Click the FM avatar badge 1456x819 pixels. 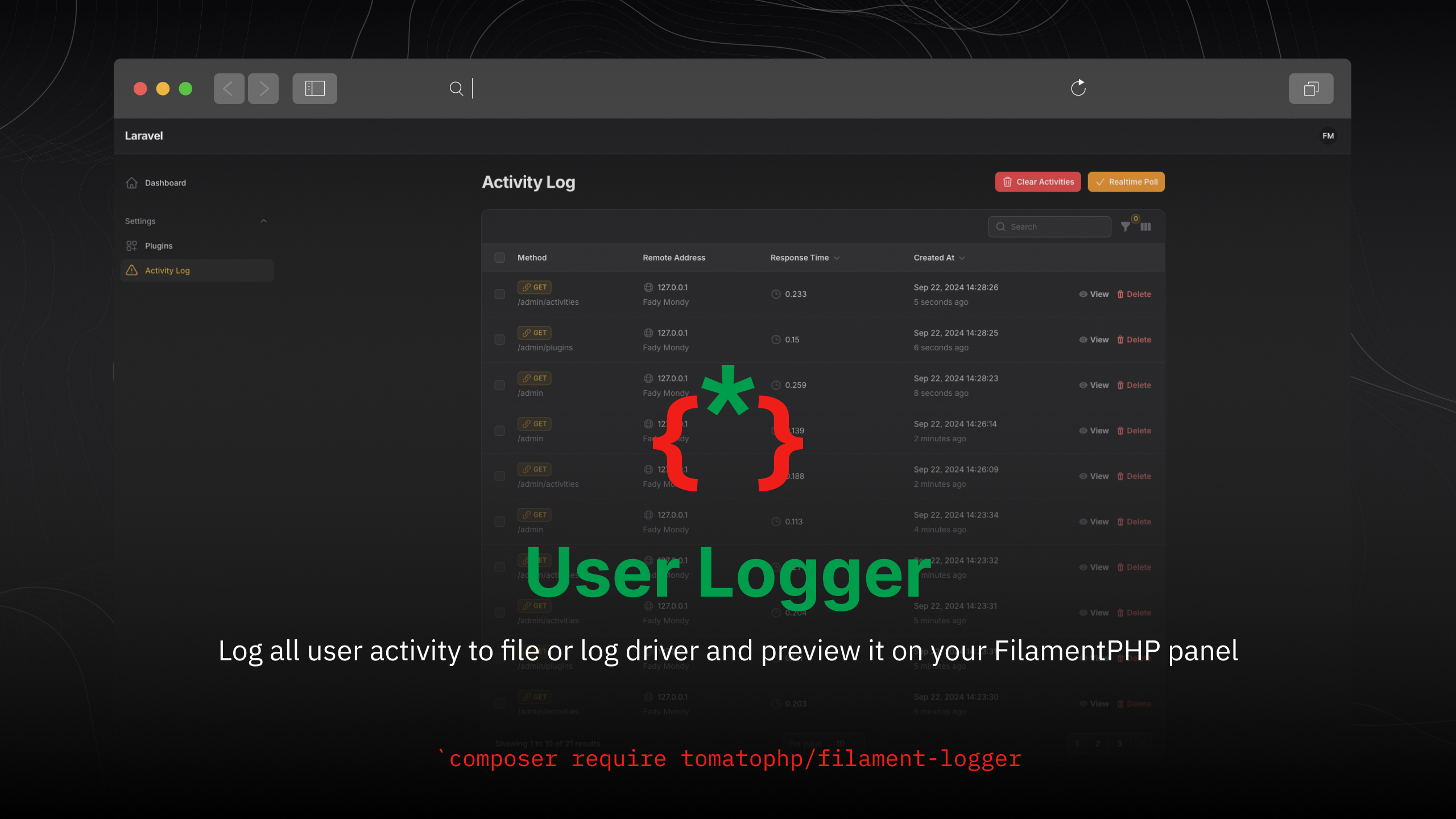pos(1327,136)
